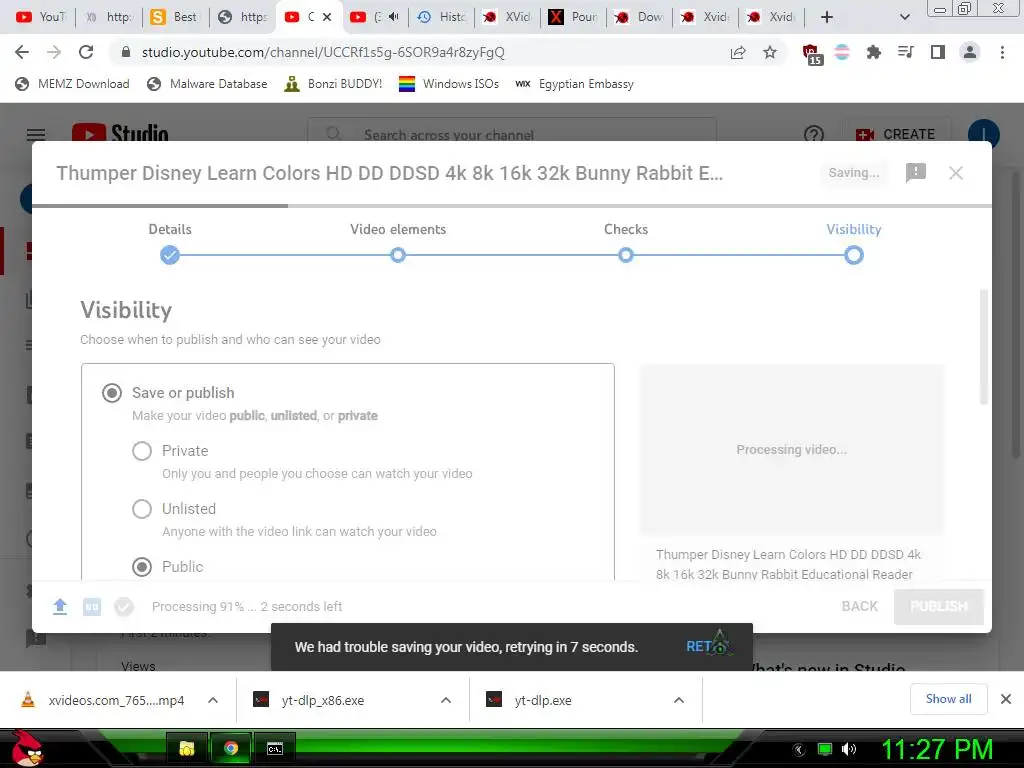Screen dimensions: 1024x768
Task: Go forward in browser history
Action: click(54, 52)
